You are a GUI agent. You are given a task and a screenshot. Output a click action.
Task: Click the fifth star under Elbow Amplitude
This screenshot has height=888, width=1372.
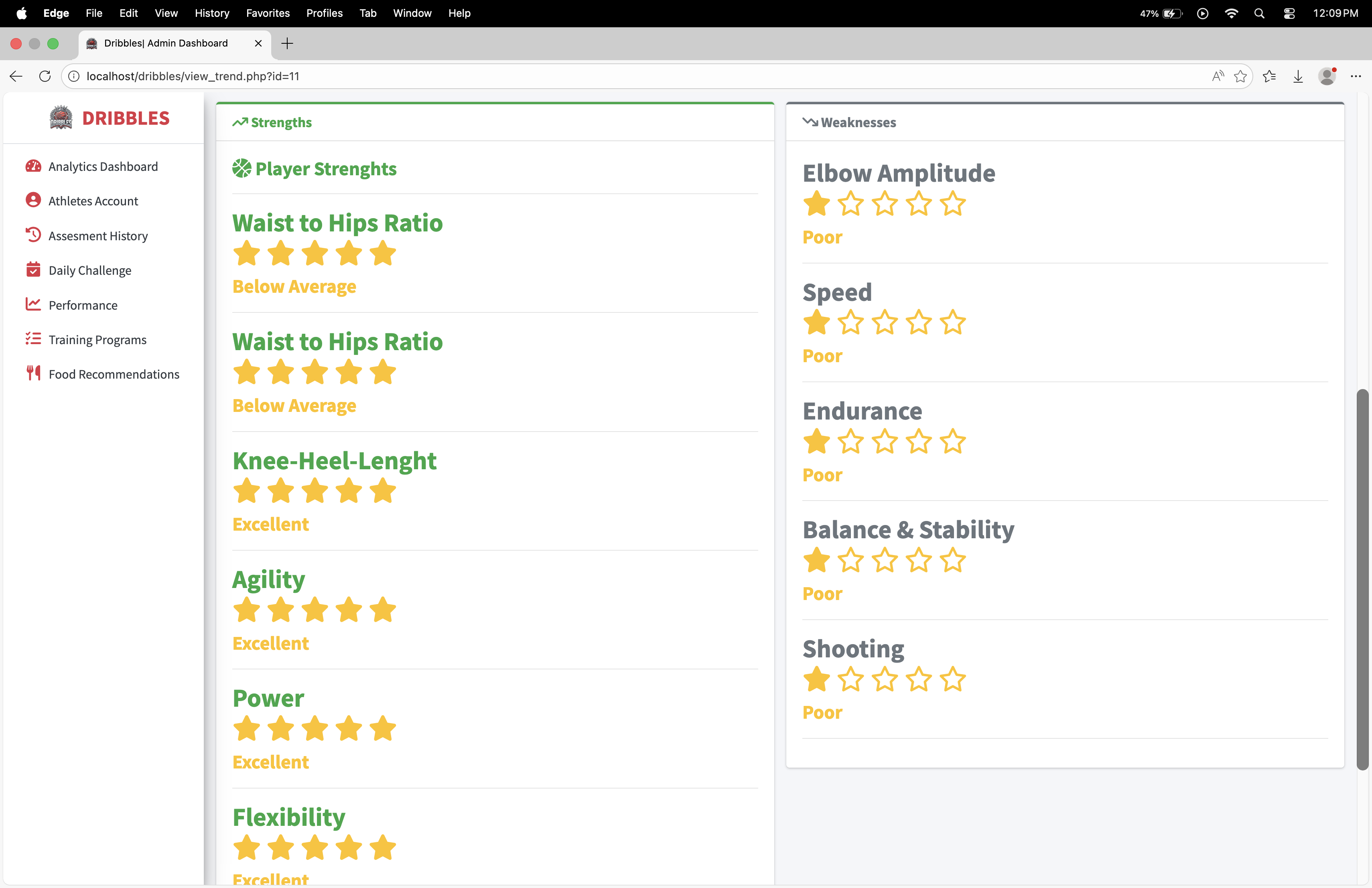(x=952, y=204)
